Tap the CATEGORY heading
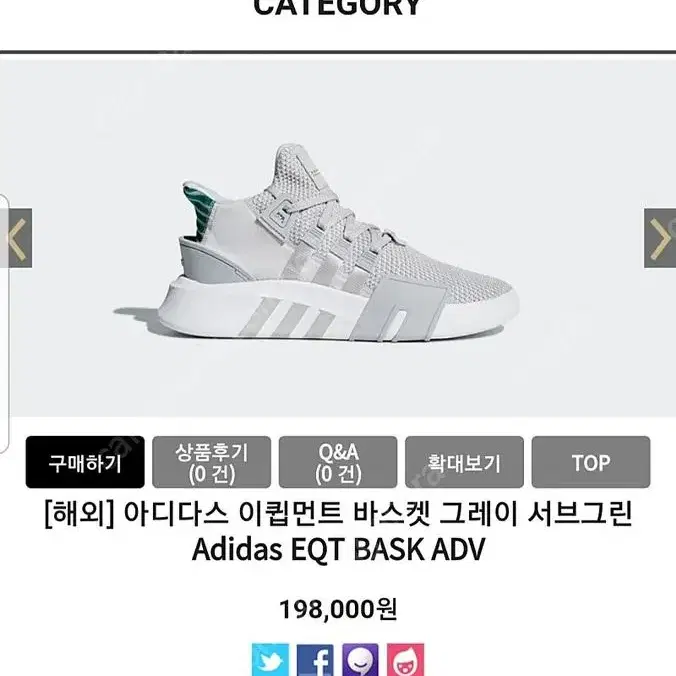Image resolution: width=676 pixels, height=676 pixels. click(x=338, y=7)
